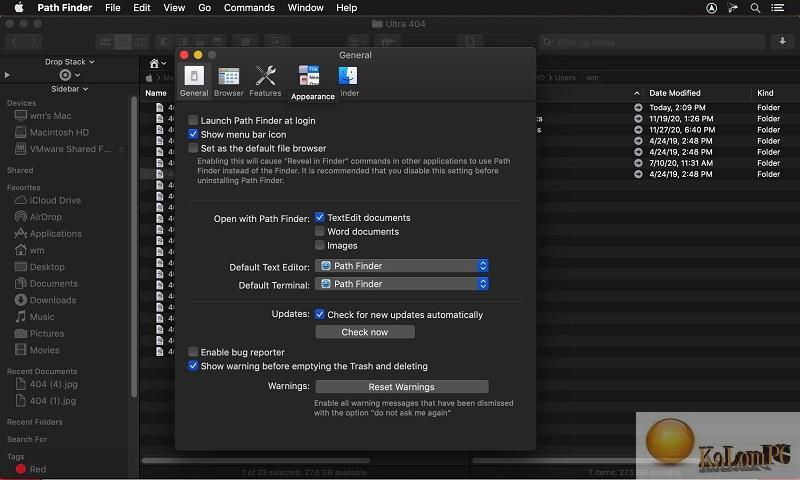Select Macintosh HD in sidebar
This screenshot has width=800, height=480.
[x=52, y=132]
